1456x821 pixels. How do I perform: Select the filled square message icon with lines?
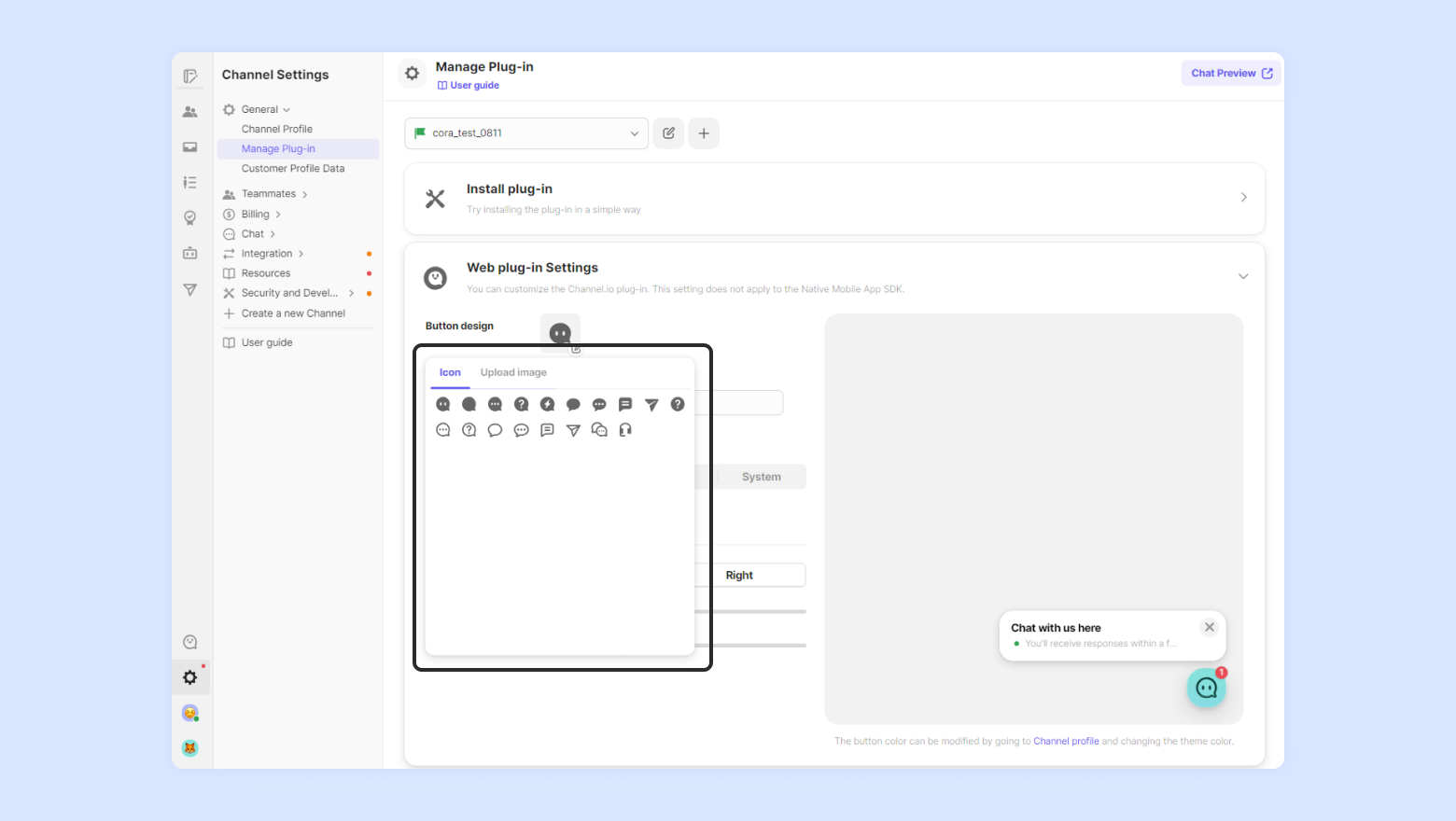tap(625, 404)
